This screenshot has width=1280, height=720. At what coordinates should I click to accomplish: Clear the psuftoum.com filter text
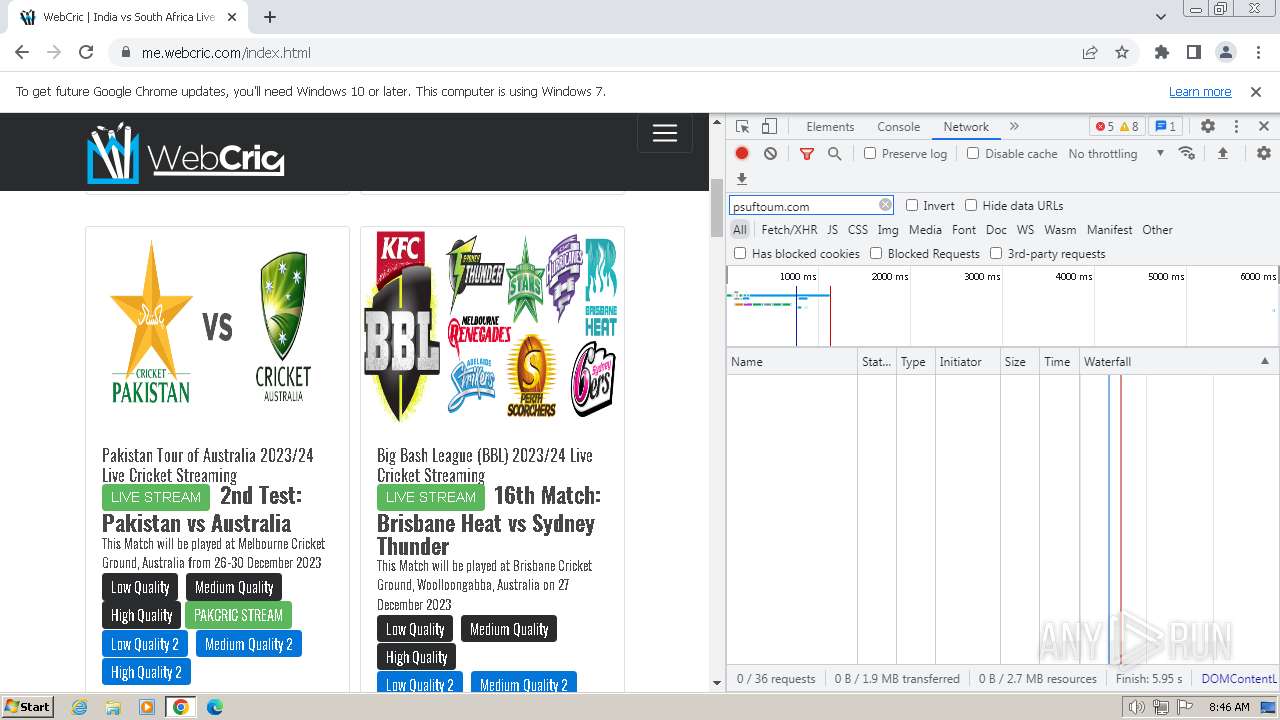click(x=885, y=205)
